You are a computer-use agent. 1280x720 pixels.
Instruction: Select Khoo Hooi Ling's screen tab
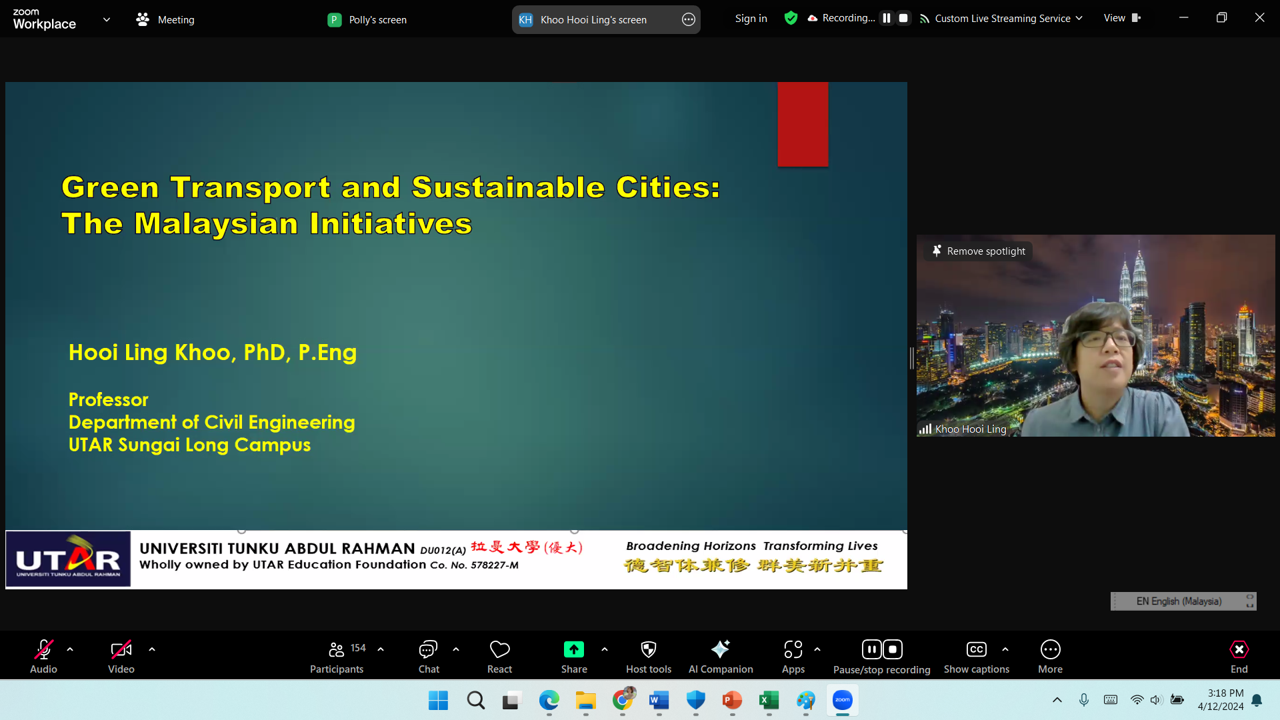(593, 19)
